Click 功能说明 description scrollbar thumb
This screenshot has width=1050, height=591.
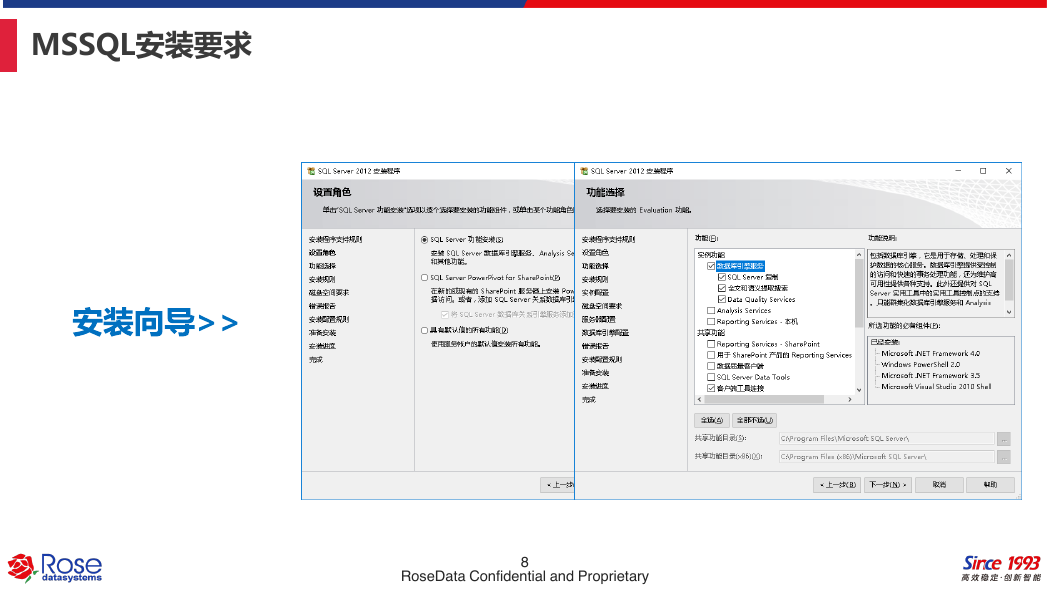(x=1009, y=280)
